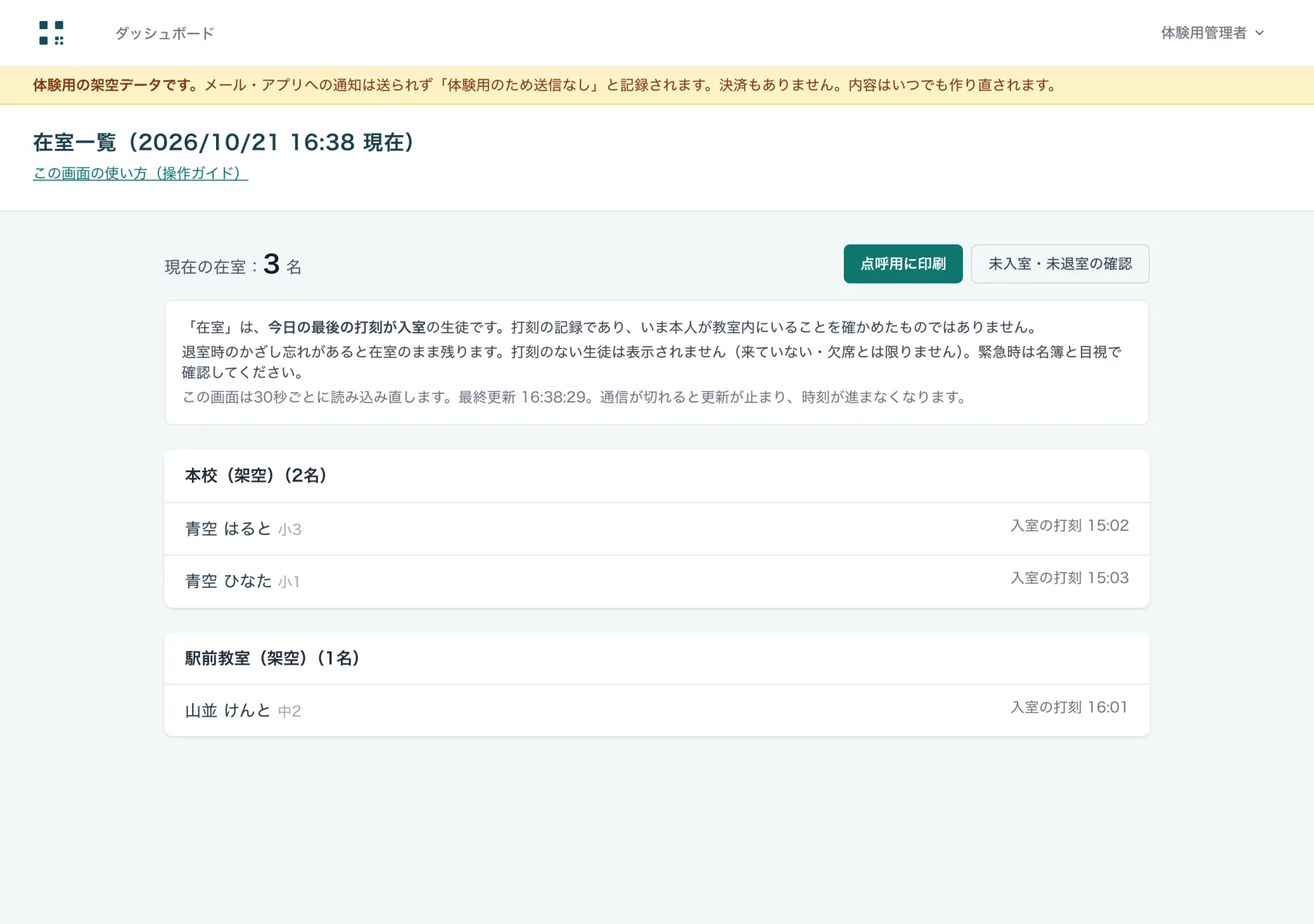Click the 点呼用に印刷 button
The image size is (1314, 924).
click(x=903, y=263)
